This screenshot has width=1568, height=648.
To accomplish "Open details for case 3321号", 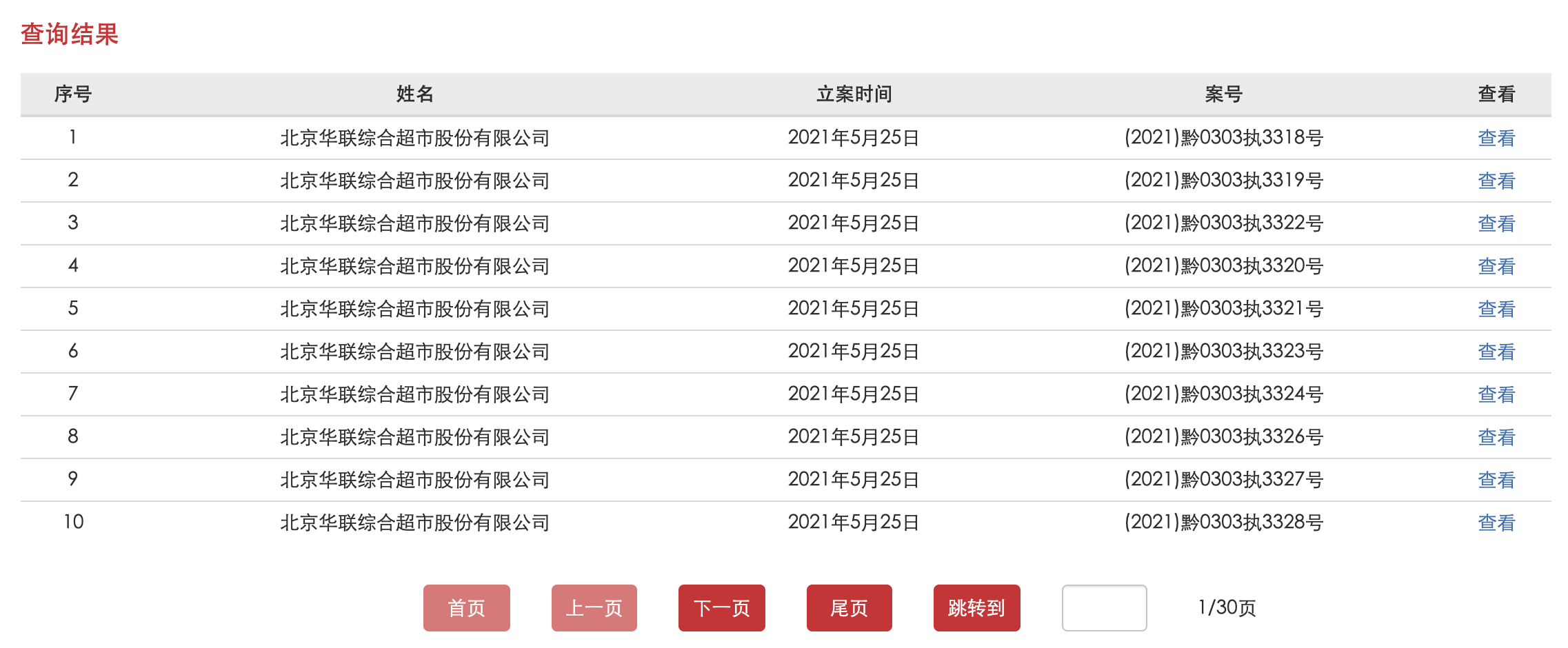I will (x=1496, y=310).
